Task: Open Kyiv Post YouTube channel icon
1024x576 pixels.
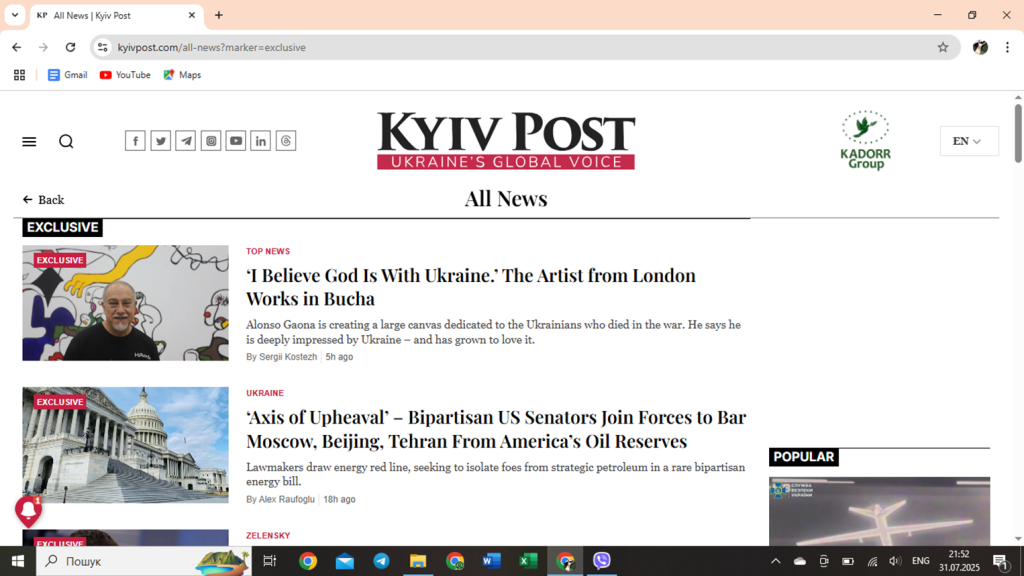Action: 236,141
